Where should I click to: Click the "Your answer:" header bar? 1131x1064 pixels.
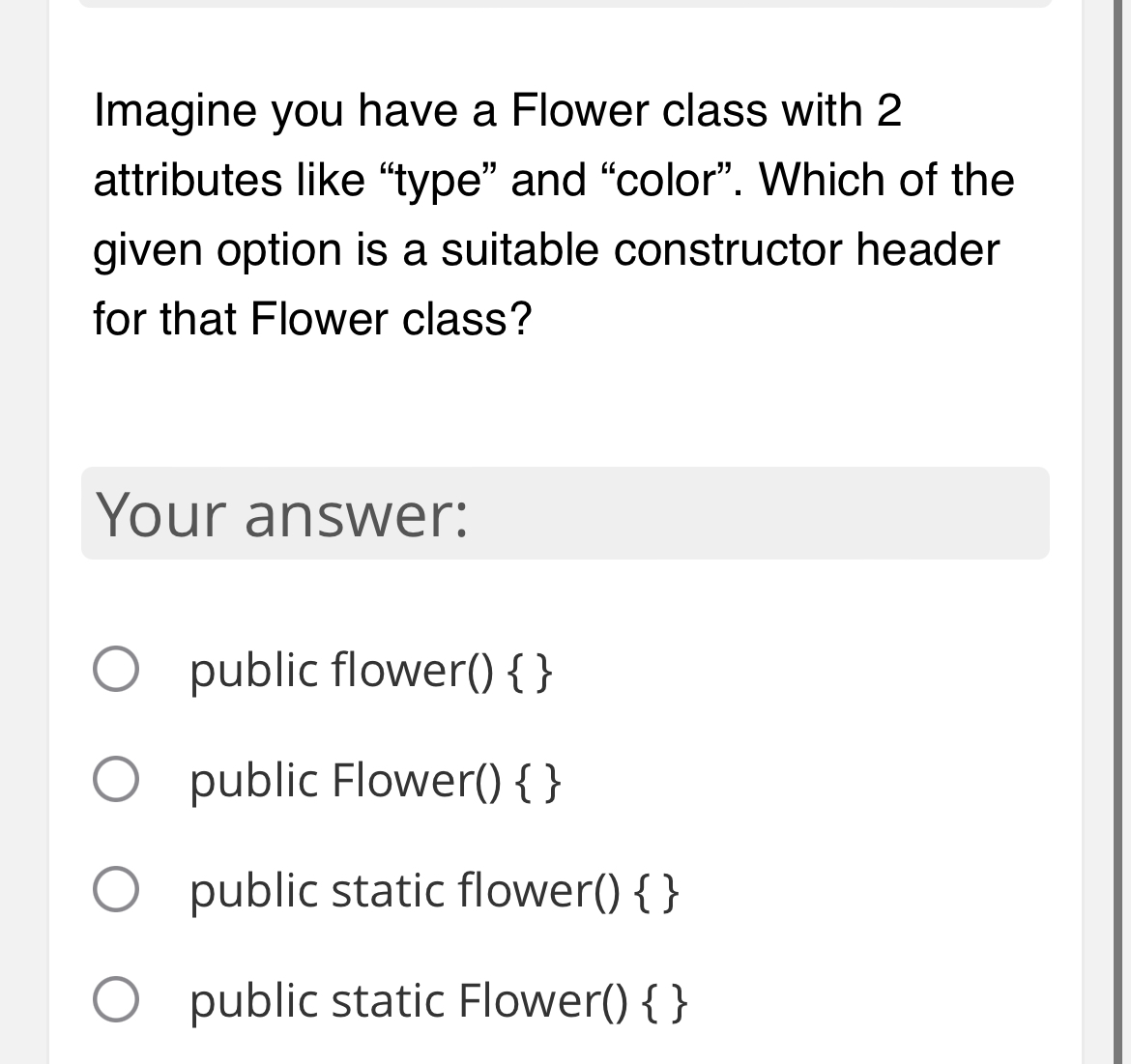coord(565,514)
